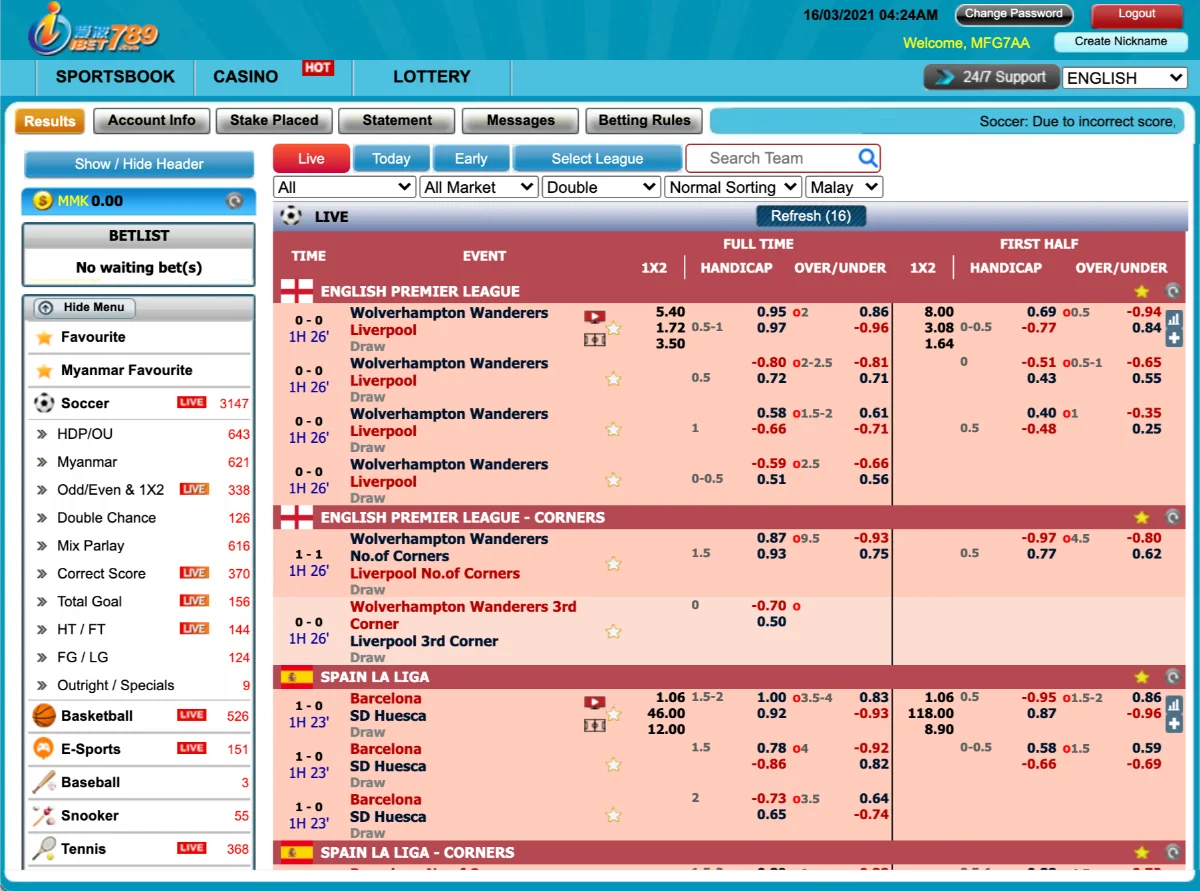
Task: Click the Logout button
Action: click(x=1137, y=14)
